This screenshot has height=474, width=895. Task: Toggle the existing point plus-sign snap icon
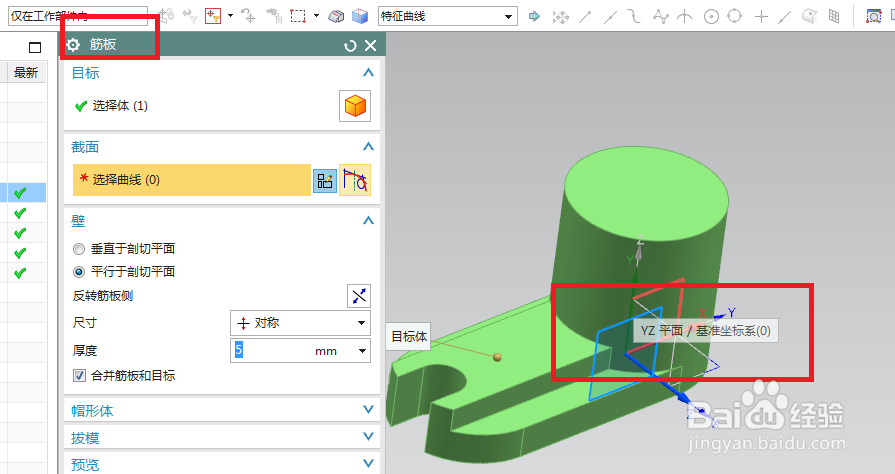761,17
